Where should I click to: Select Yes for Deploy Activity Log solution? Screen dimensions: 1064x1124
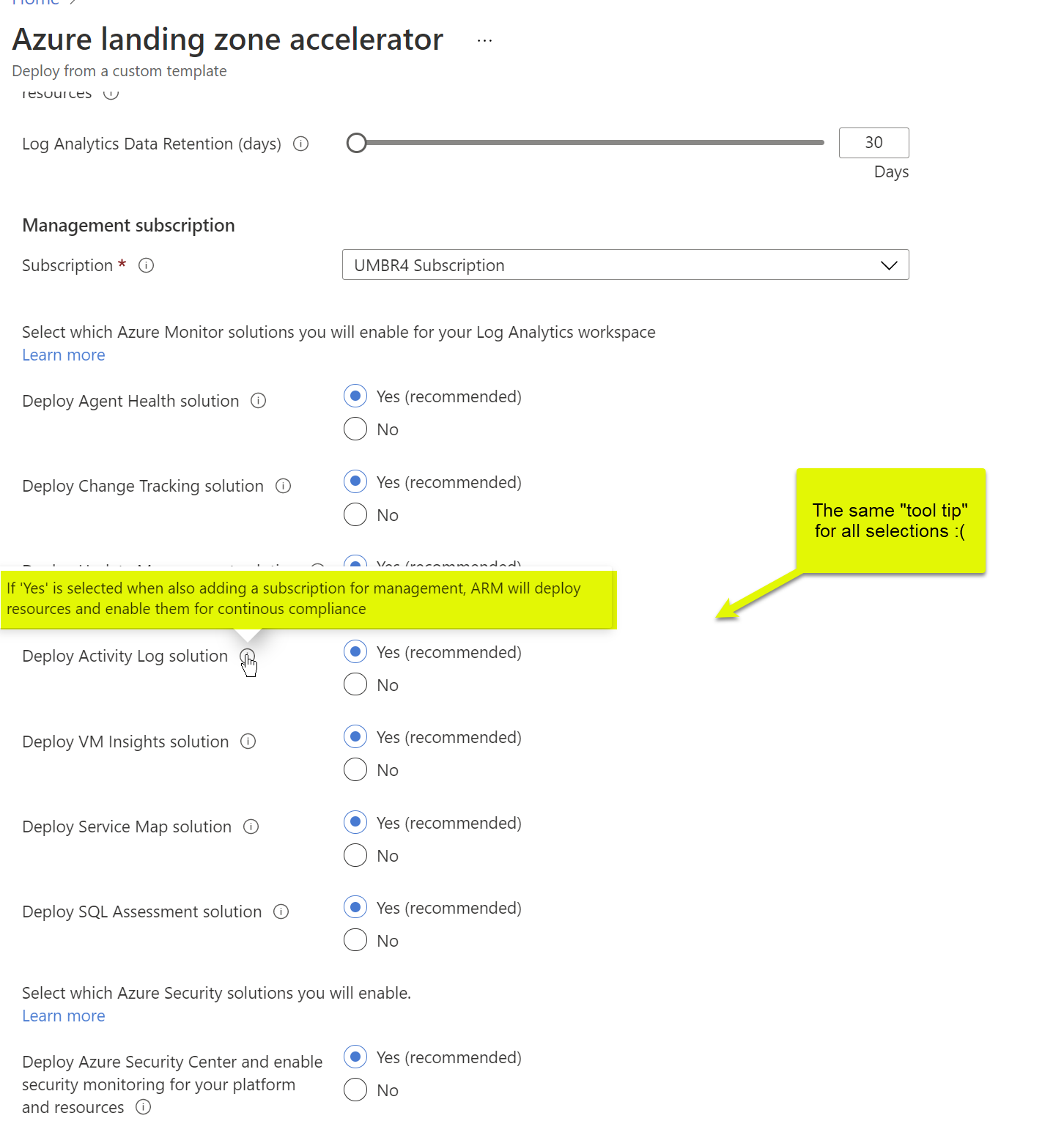click(x=355, y=651)
